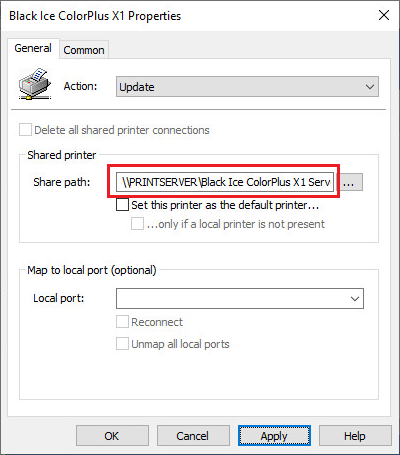Expand the Local port combo box
The image size is (400, 455).
click(x=240, y=298)
